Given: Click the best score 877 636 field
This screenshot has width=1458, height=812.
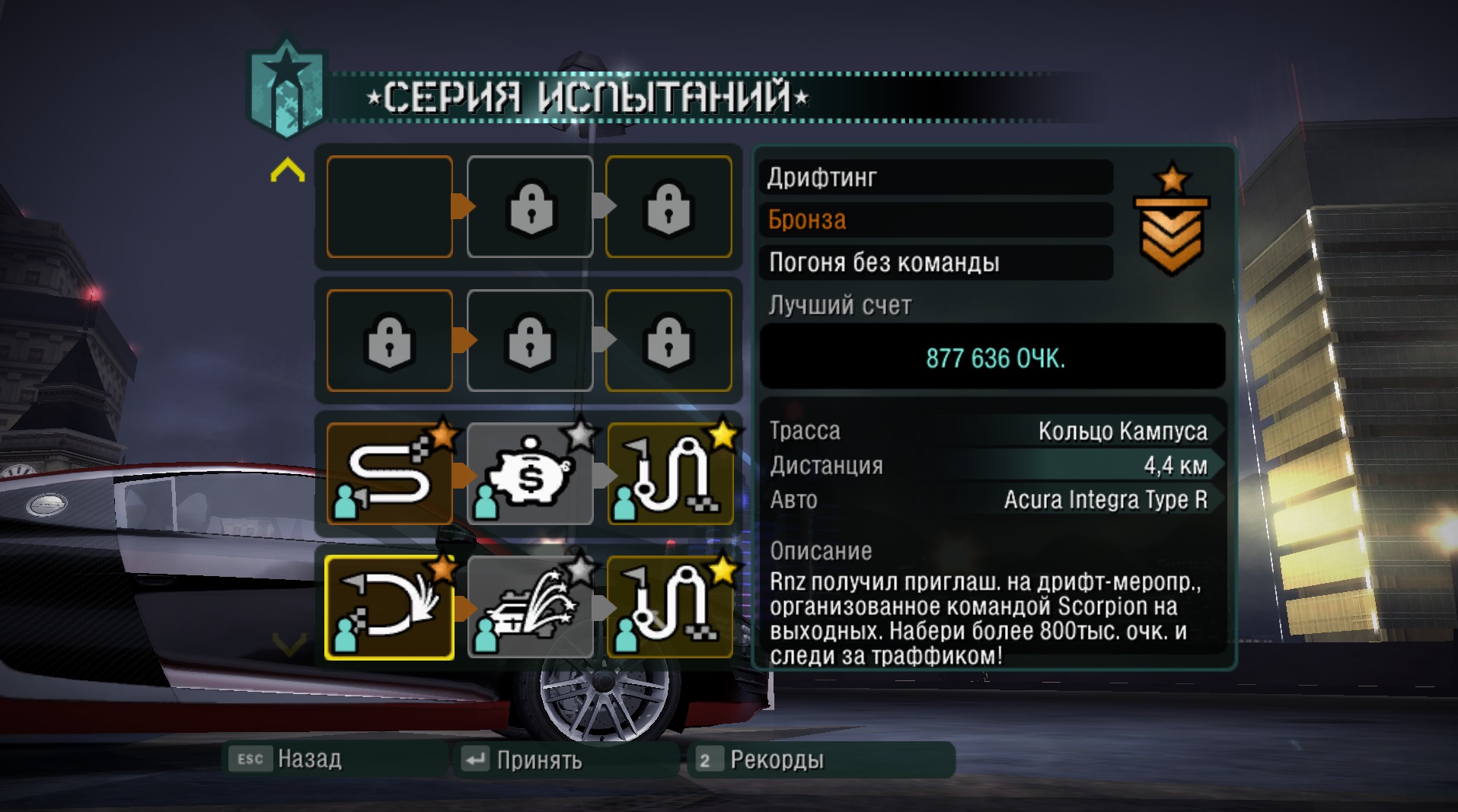Looking at the screenshot, I should (993, 357).
